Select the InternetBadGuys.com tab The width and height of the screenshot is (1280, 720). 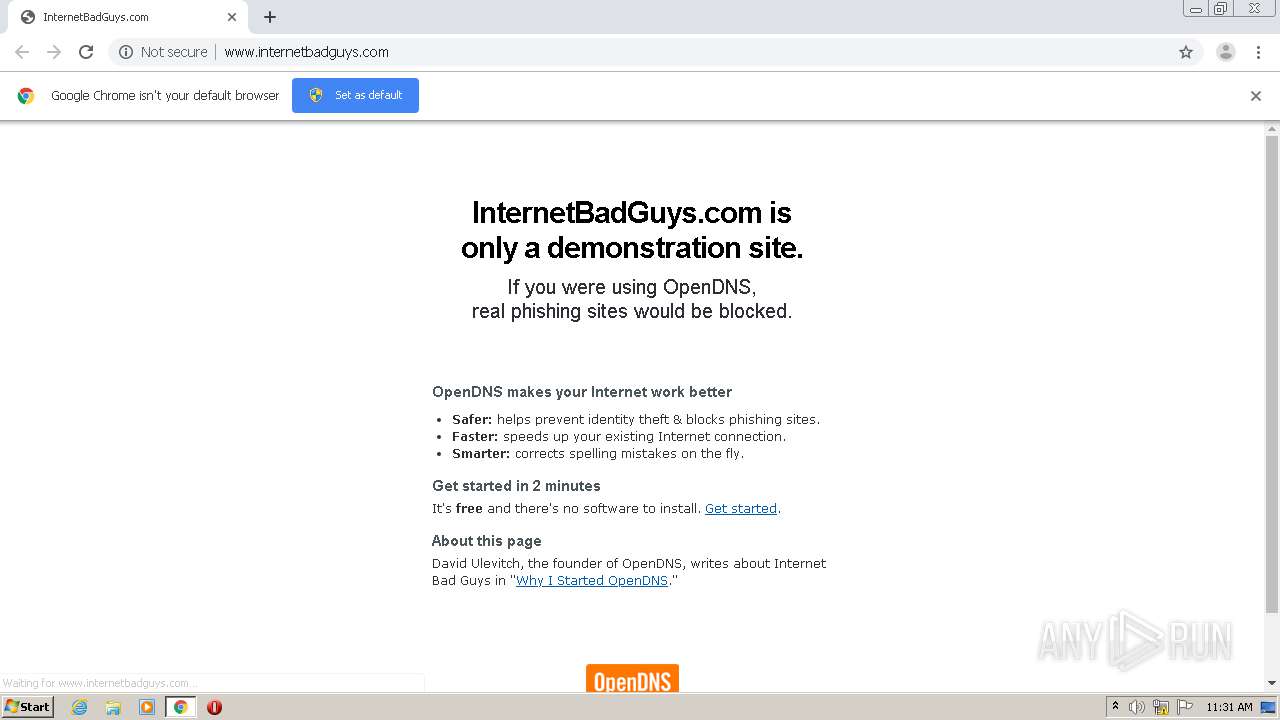(x=126, y=17)
